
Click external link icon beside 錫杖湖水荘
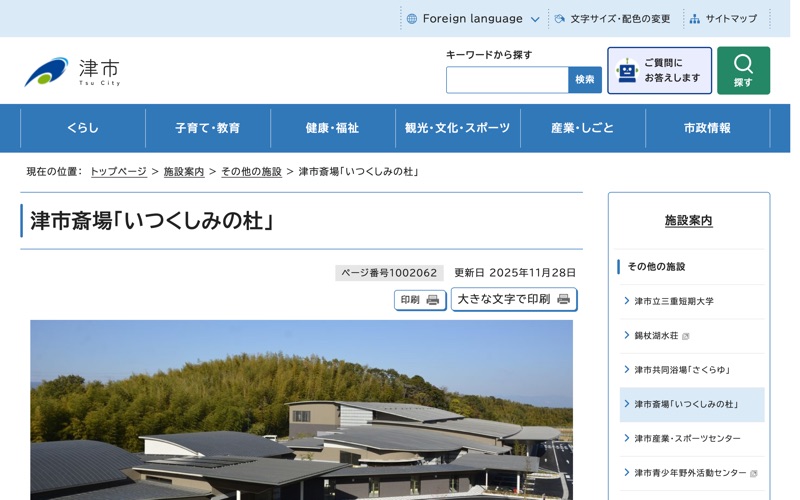[x=685, y=336]
